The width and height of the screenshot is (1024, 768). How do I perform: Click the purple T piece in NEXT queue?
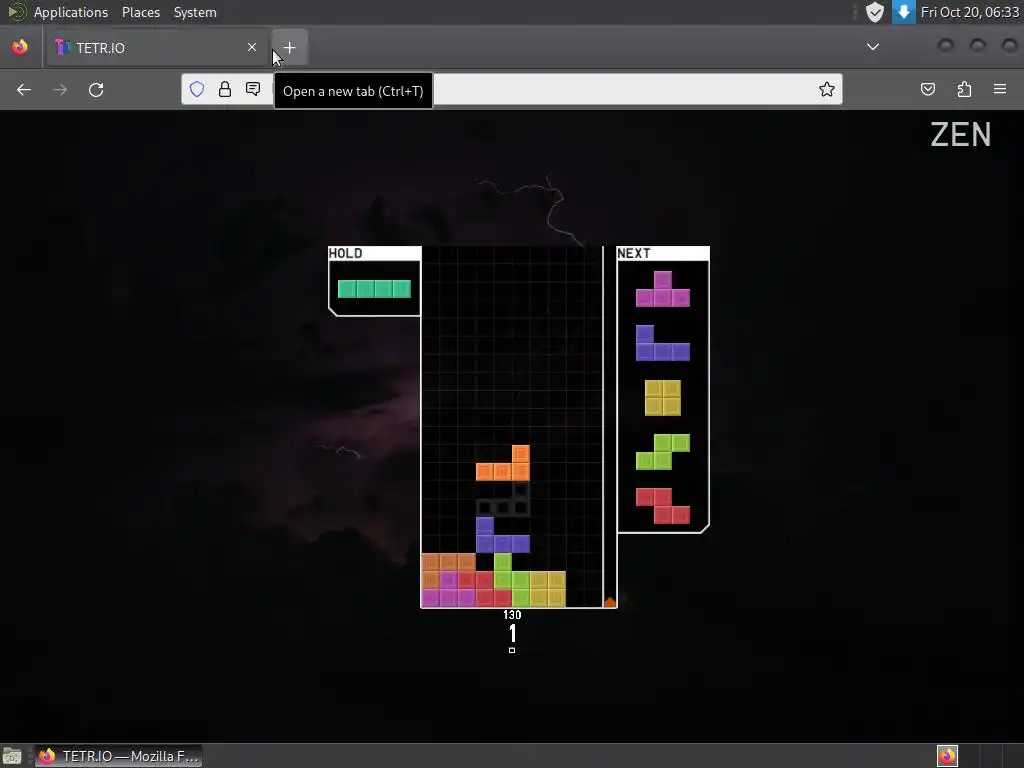(x=663, y=289)
